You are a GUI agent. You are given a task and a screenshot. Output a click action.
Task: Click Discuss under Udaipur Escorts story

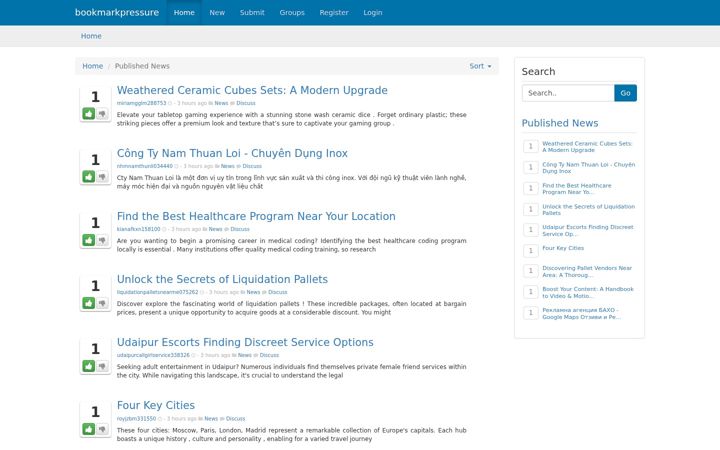point(269,355)
